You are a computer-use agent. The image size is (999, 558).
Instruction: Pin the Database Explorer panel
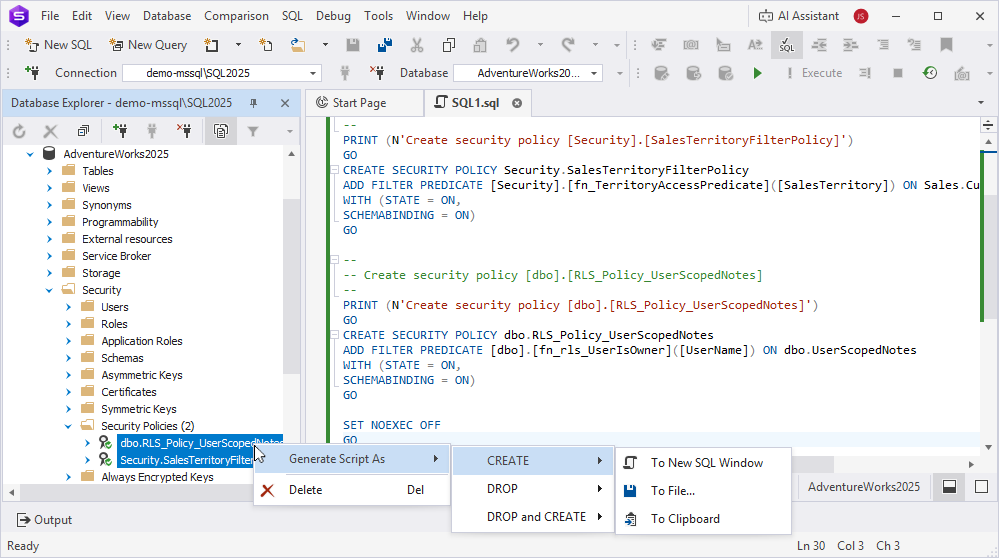[254, 103]
